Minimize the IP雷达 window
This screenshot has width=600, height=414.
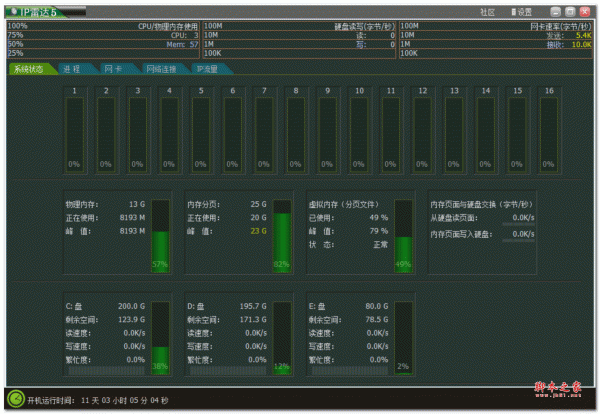click(x=555, y=12)
